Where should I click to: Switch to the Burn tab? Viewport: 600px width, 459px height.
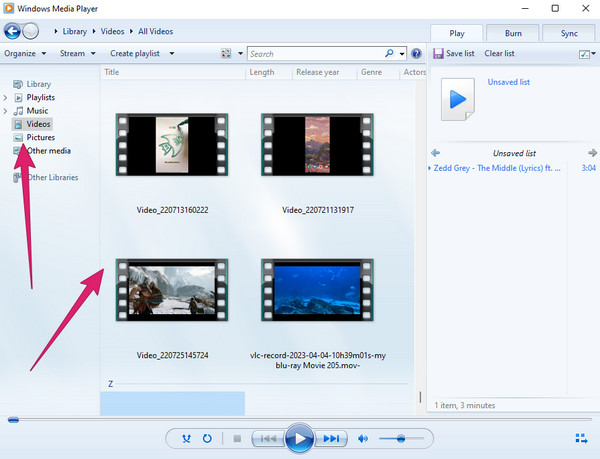513,33
